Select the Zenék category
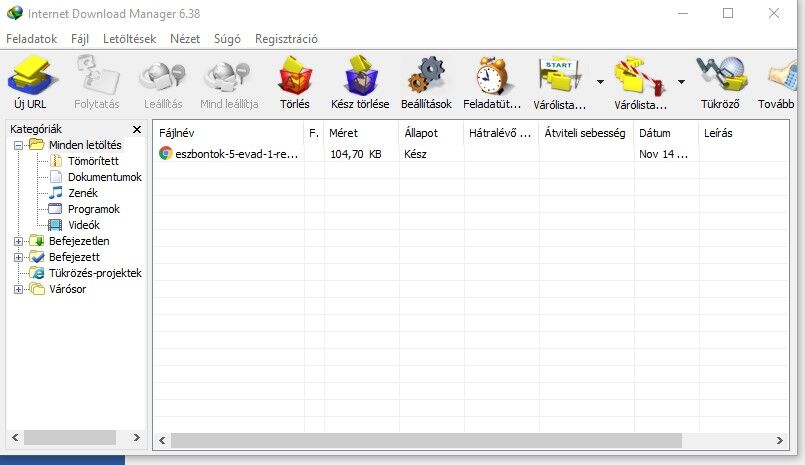Image resolution: width=805 pixels, height=465 pixels. 83,193
